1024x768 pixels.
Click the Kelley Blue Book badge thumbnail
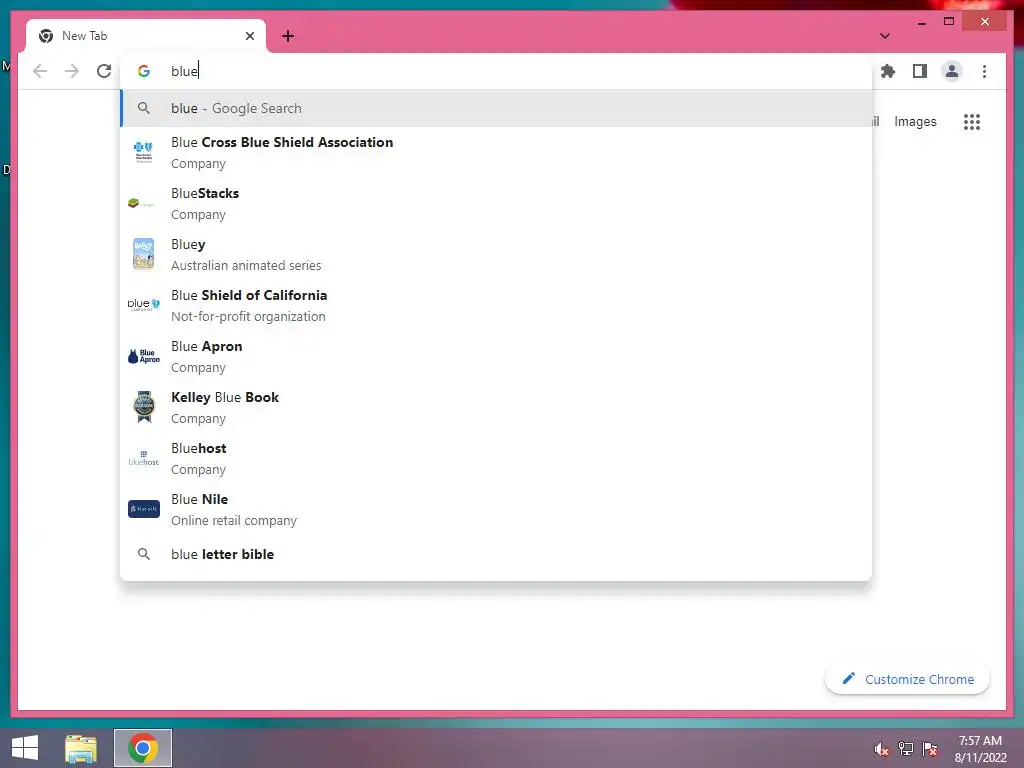(144, 407)
